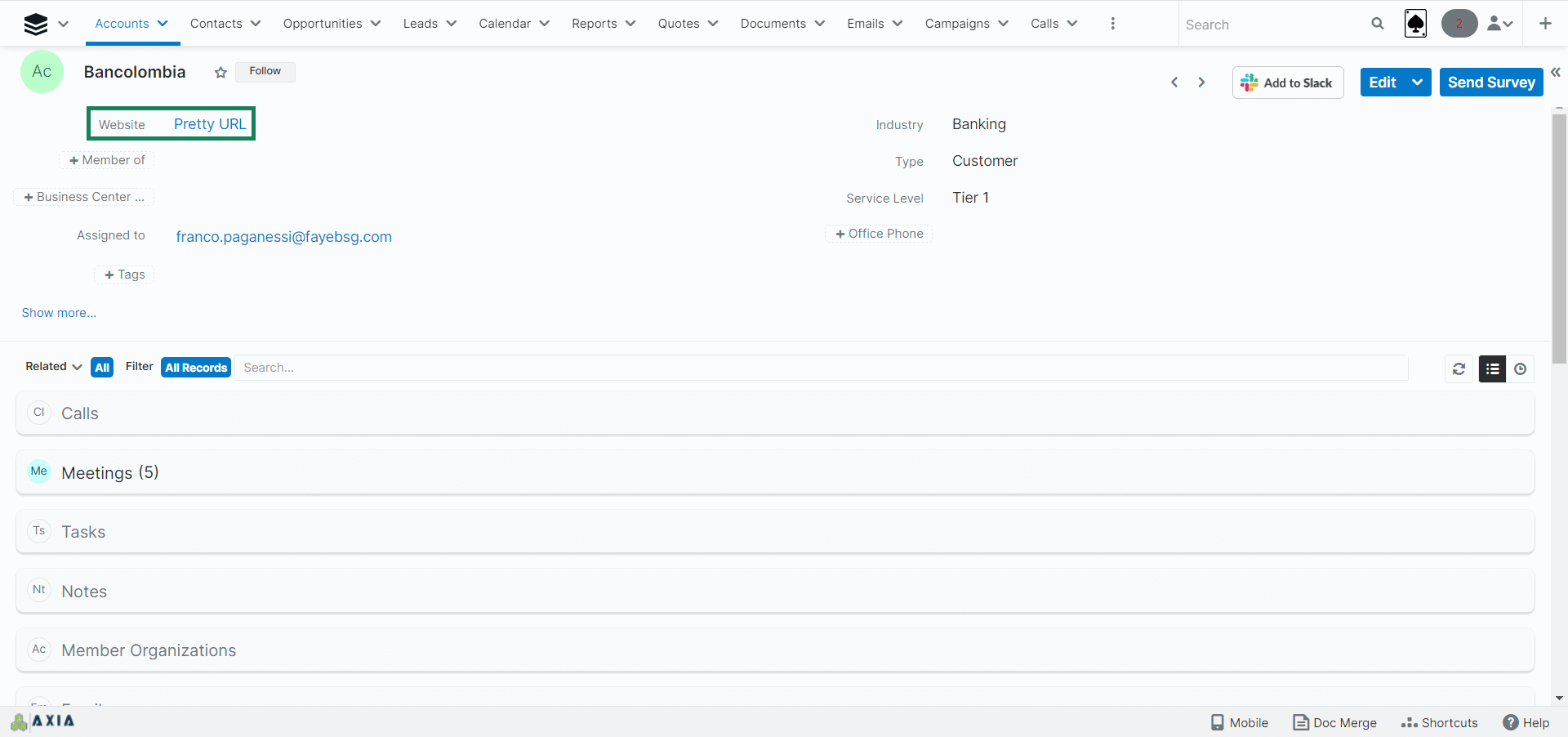Open the Related dropdown
The image size is (1568, 737).
click(54, 367)
